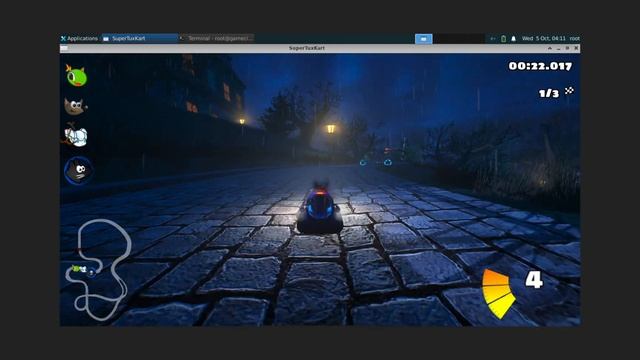Click the battery status tray icon
This screenshot has height=360, width=640.
[x=503, y=38]
